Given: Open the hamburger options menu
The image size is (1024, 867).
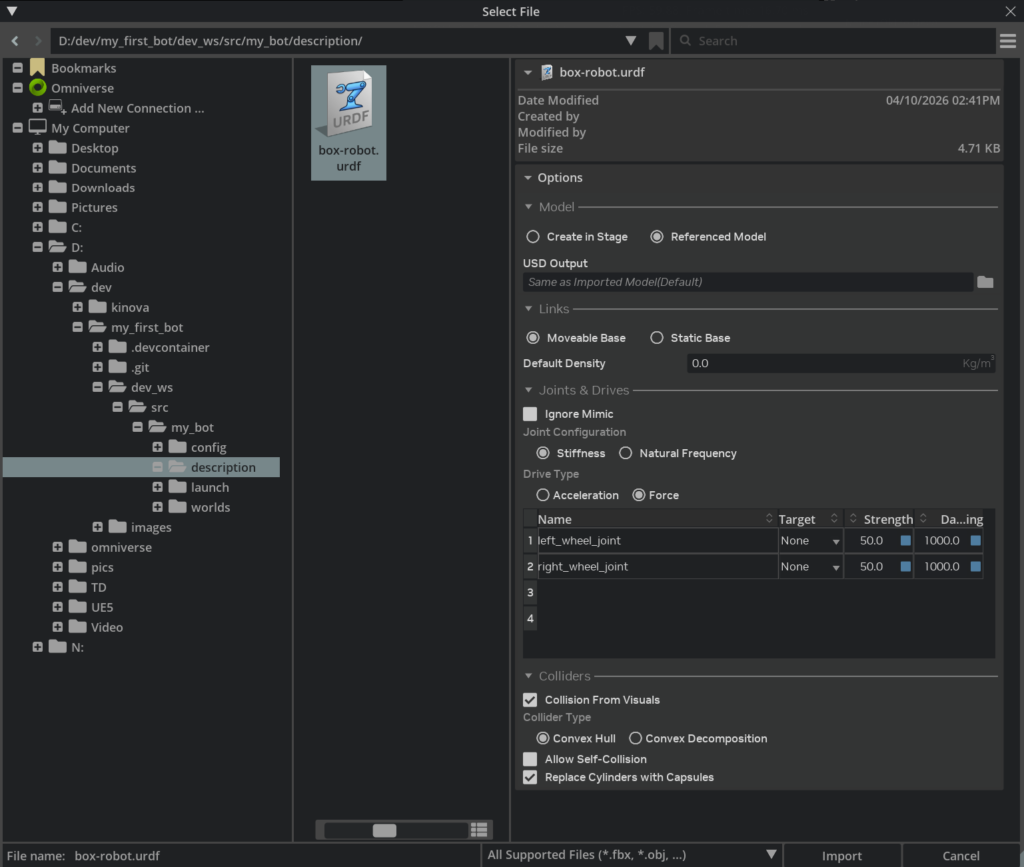Looking at the screenshot, I should pyautogui.click(x=1008, y=41).
